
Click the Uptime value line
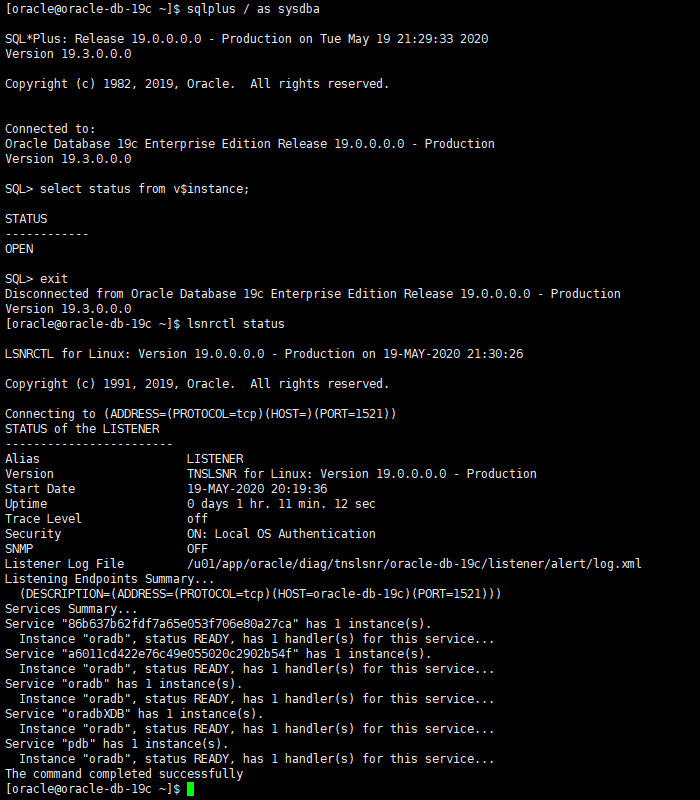click(x=281, y=504)
